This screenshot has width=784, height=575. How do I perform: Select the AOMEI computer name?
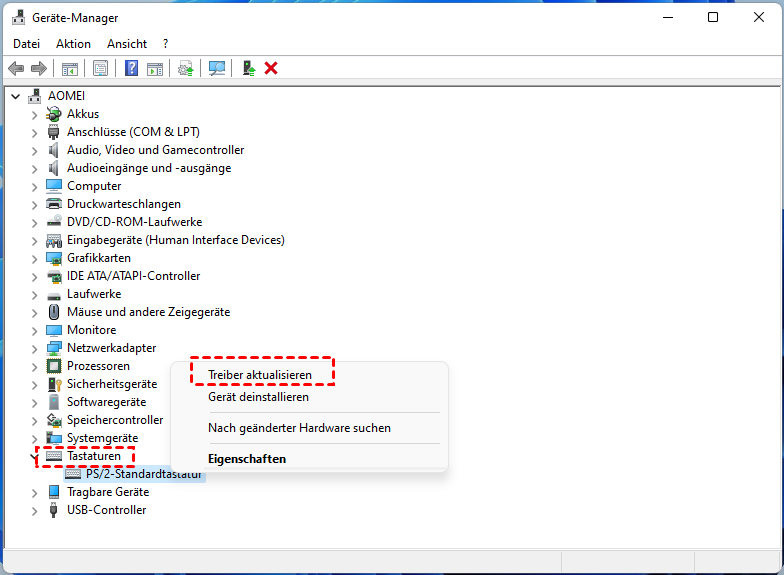(x=66, y=96)
